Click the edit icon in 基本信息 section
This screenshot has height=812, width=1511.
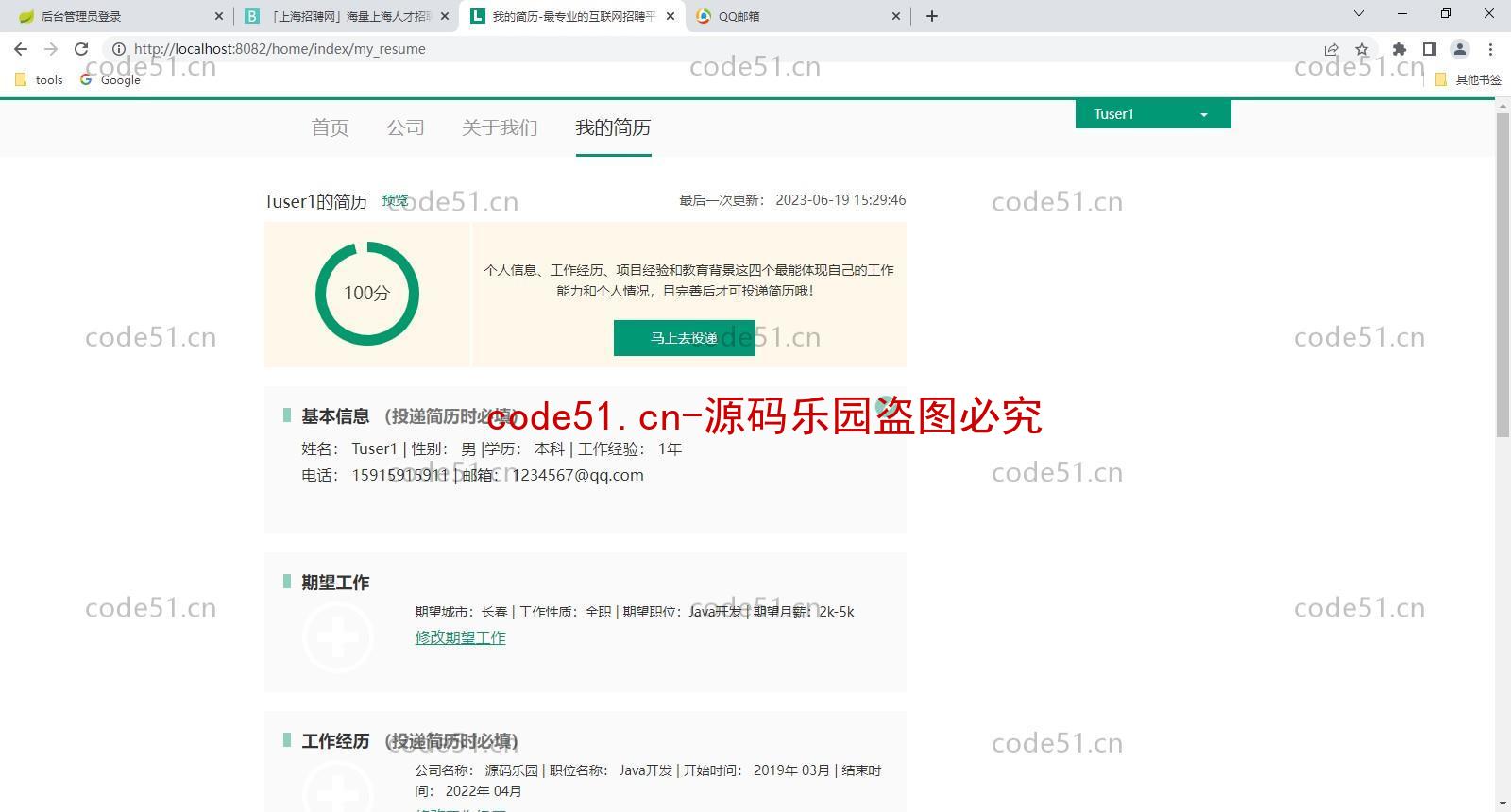click(x=886, y=407)
